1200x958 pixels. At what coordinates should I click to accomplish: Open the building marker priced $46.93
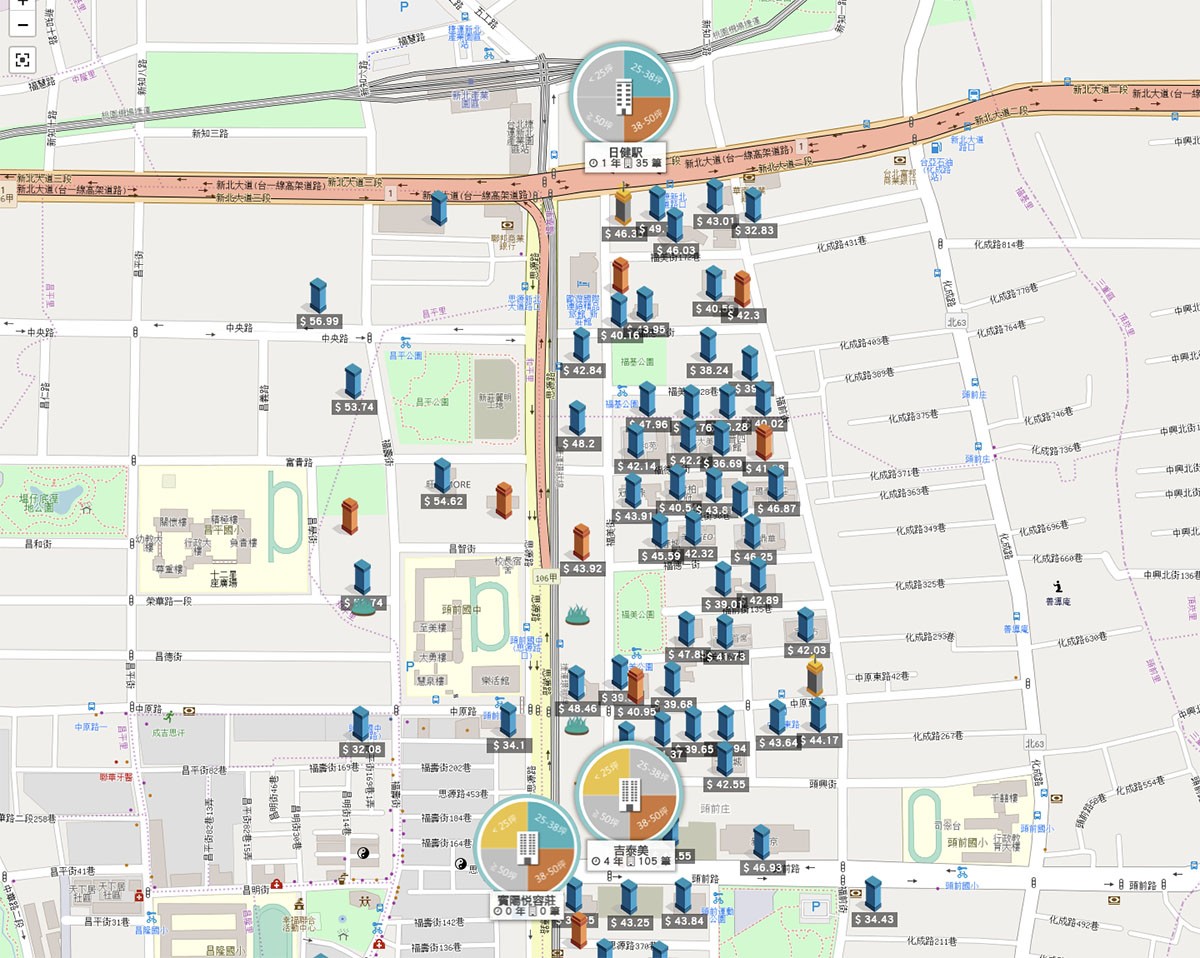point(762,843)
